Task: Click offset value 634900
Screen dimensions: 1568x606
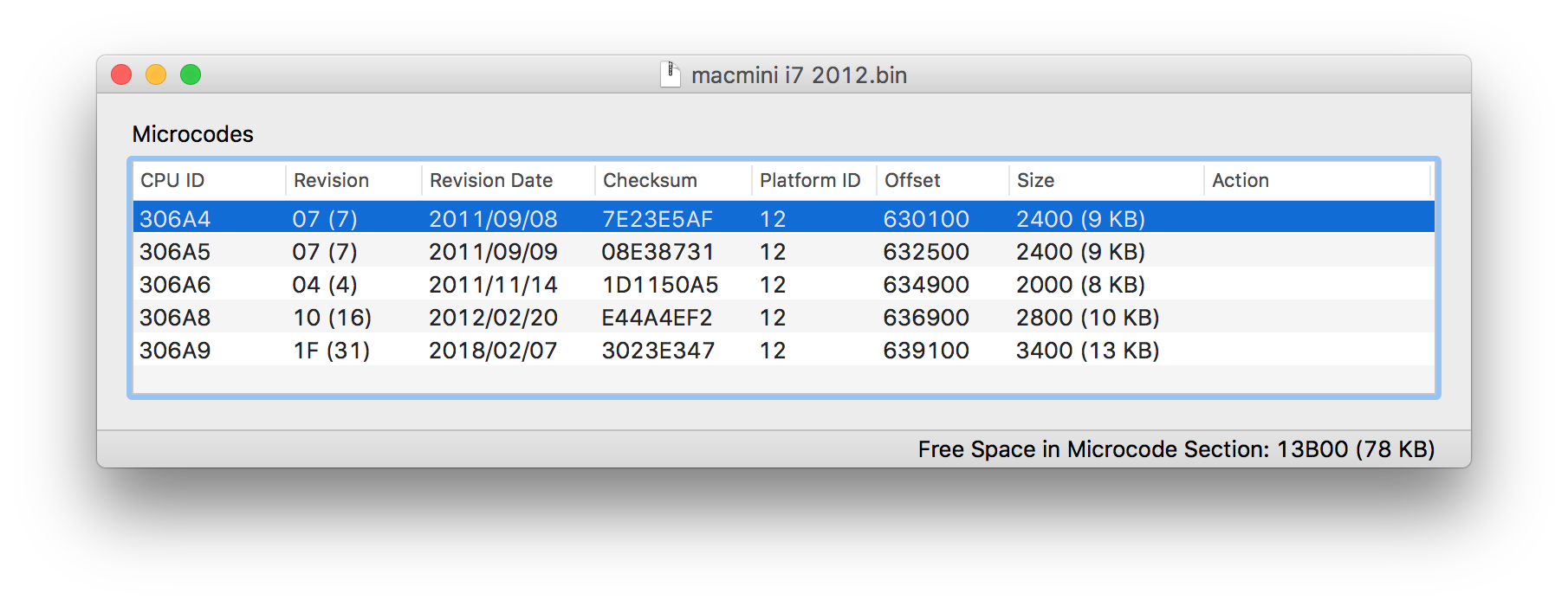Action: [926, 285]
